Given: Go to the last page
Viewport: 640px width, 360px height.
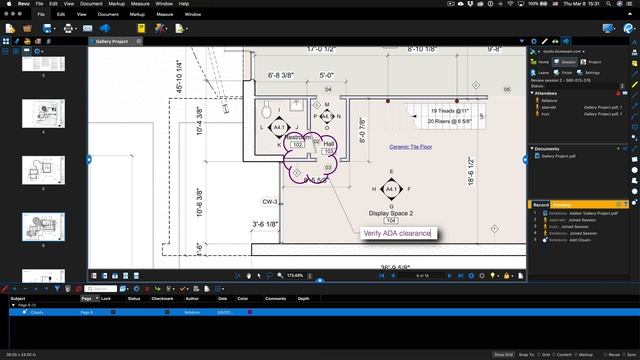Looking at the screenshot, I should tap(460, 276).
